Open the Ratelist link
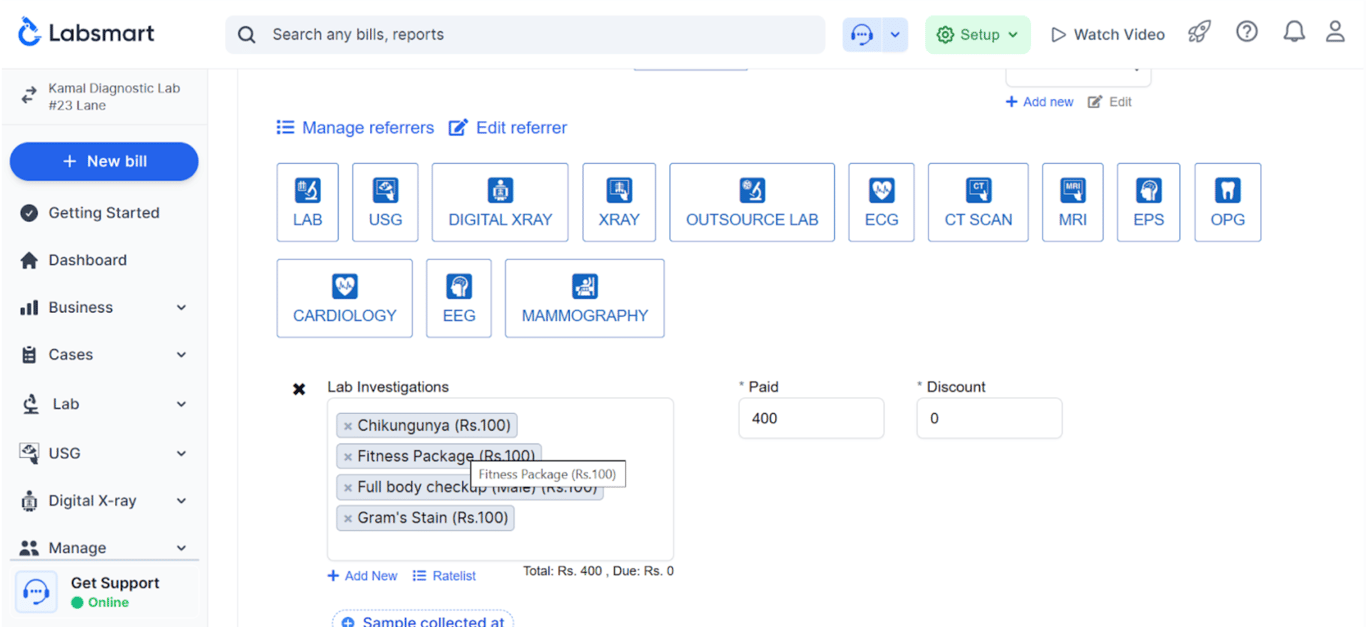The image size is (1366, 627). coord(444,575)
